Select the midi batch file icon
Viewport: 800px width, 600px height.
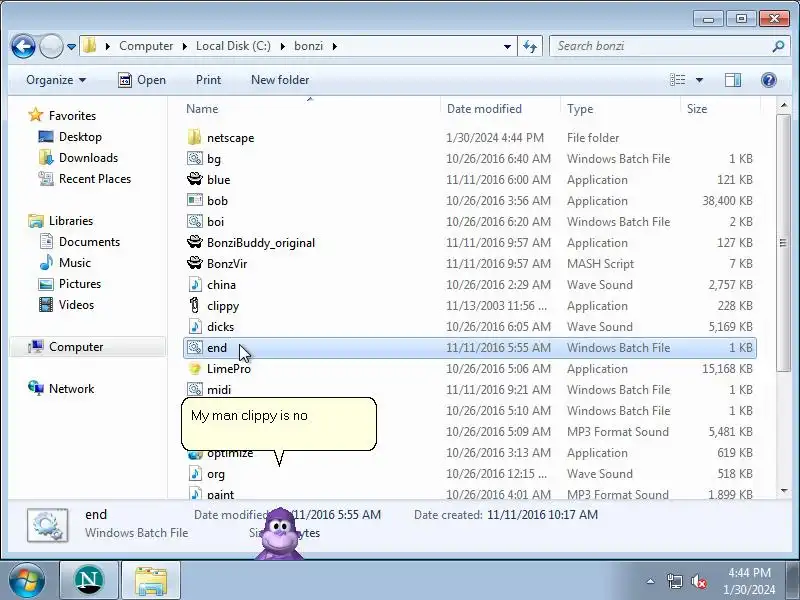(x=194, y=389)
